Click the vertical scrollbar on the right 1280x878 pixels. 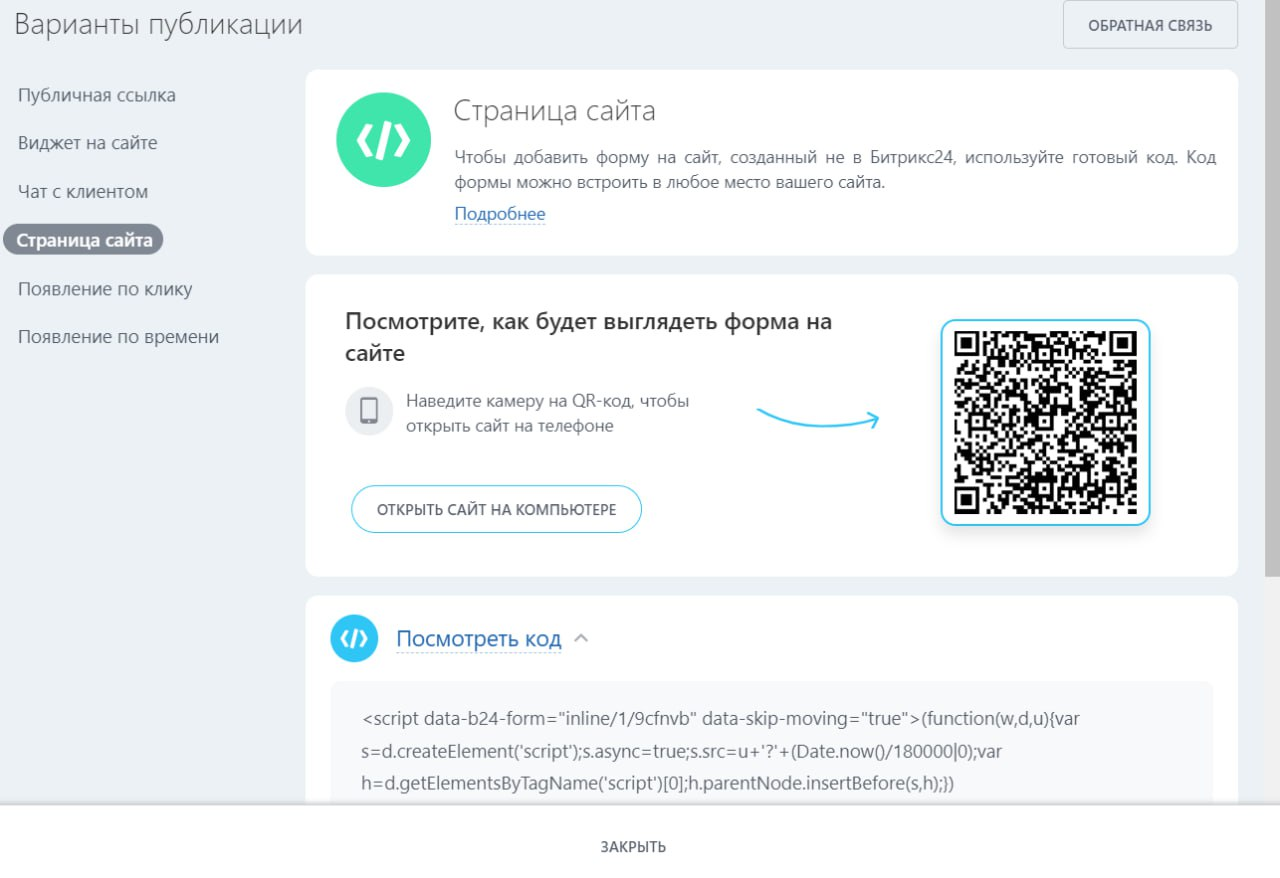click(1272, 290)
